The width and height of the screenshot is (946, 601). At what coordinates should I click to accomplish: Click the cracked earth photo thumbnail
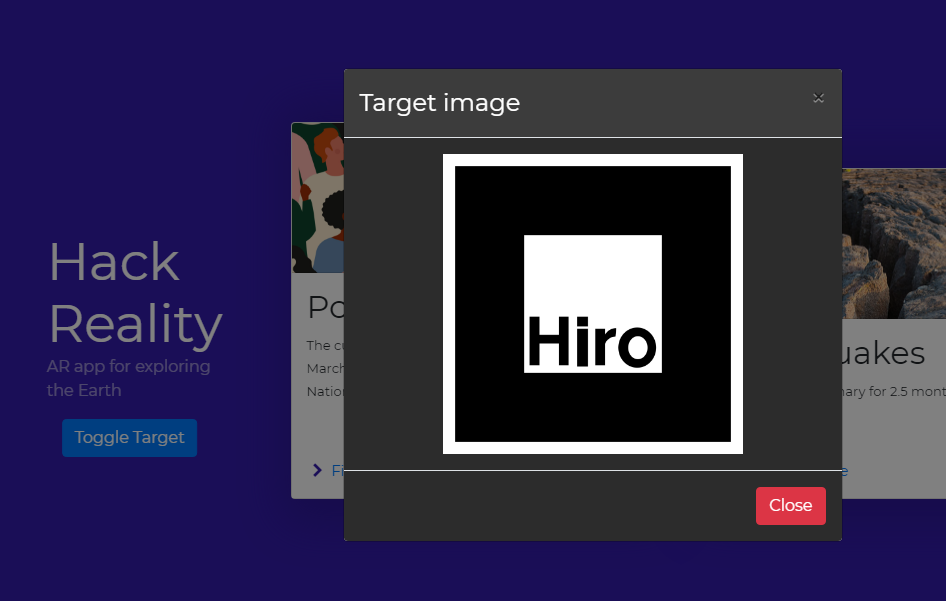click(894, 244)
